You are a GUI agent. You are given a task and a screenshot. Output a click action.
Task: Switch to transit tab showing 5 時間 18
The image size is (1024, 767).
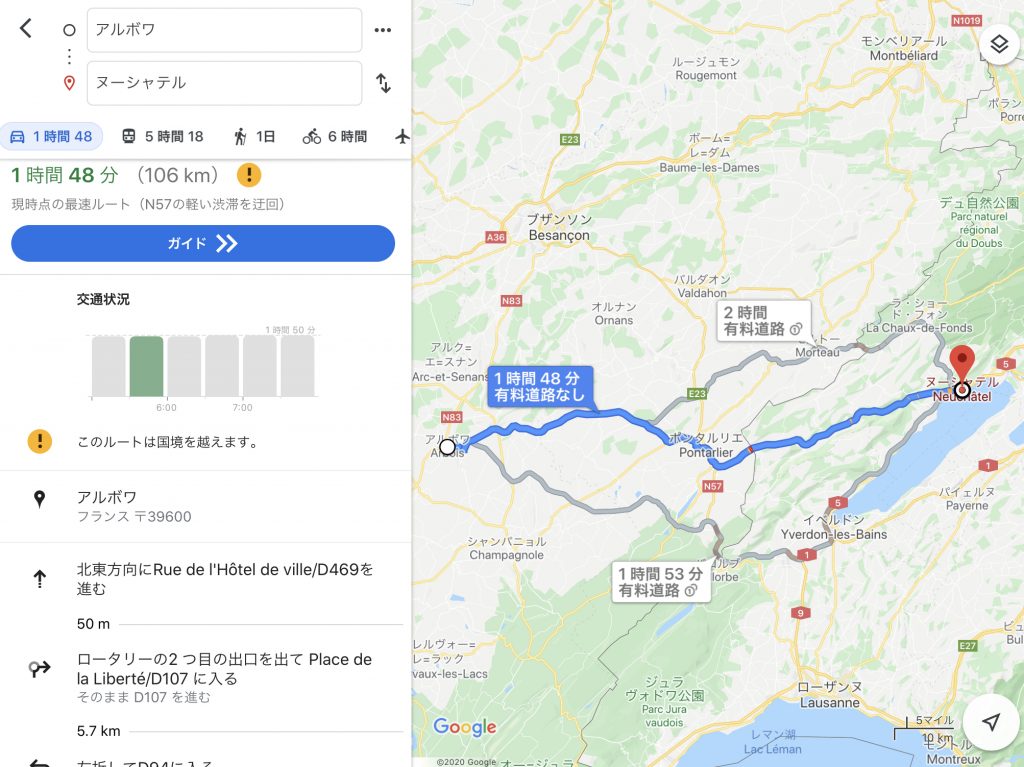(163, 137)
